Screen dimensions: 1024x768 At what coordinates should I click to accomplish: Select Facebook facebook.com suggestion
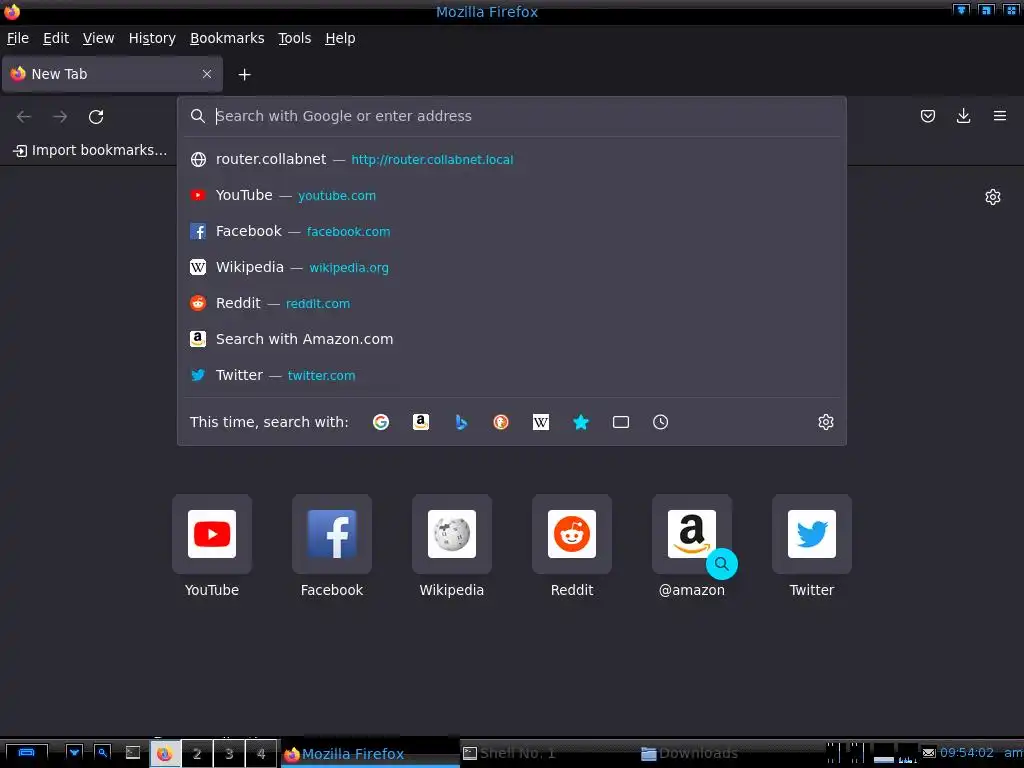(512, 231)
